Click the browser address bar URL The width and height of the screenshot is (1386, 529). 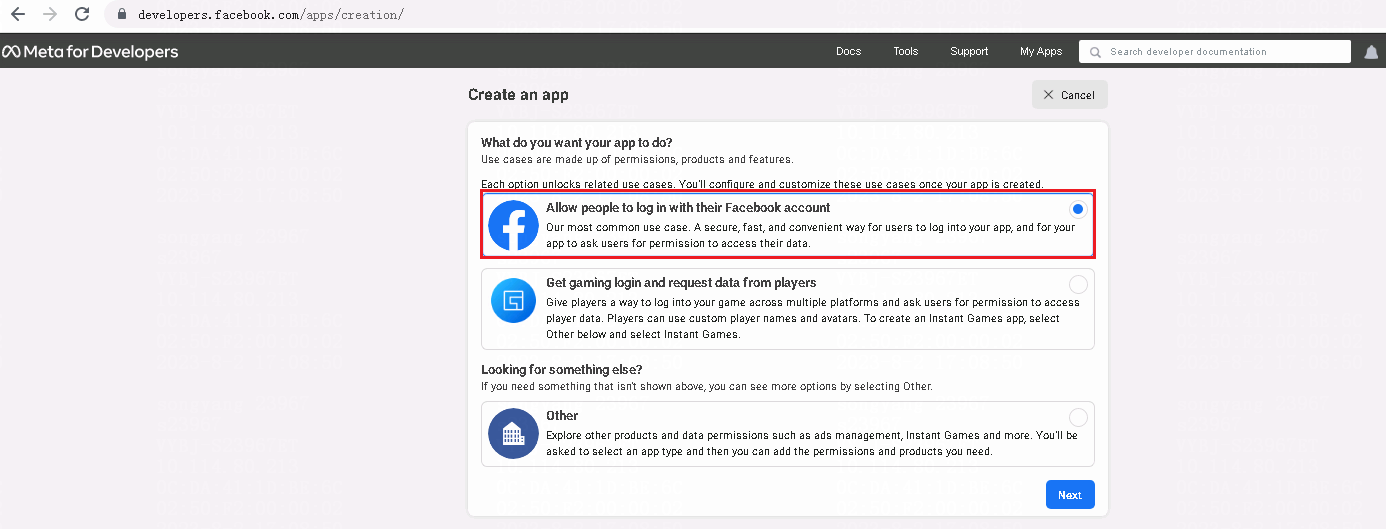(x=271, y=15)
